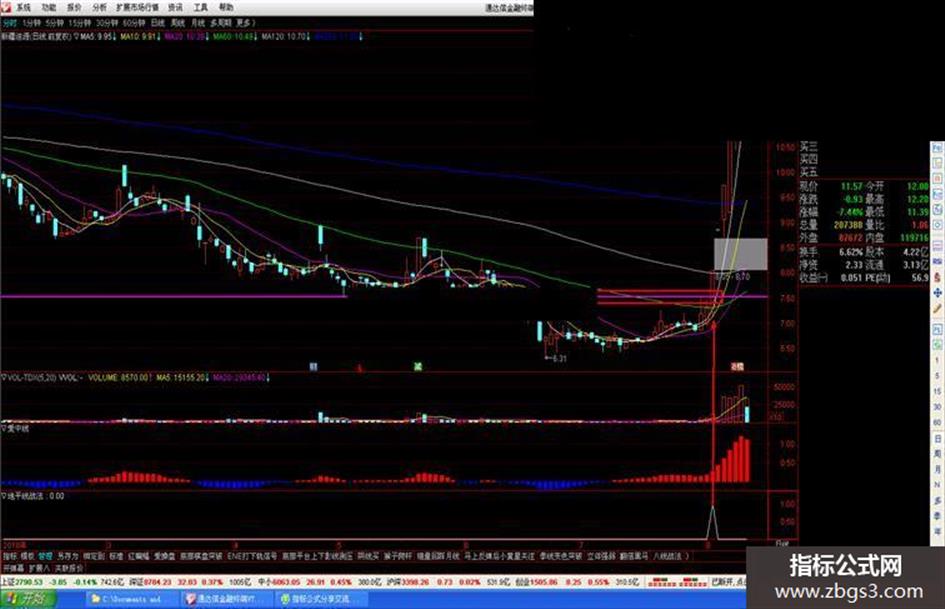Select the pencil drawing tool icon
The image size is (945, 609).
click(937, 309)
